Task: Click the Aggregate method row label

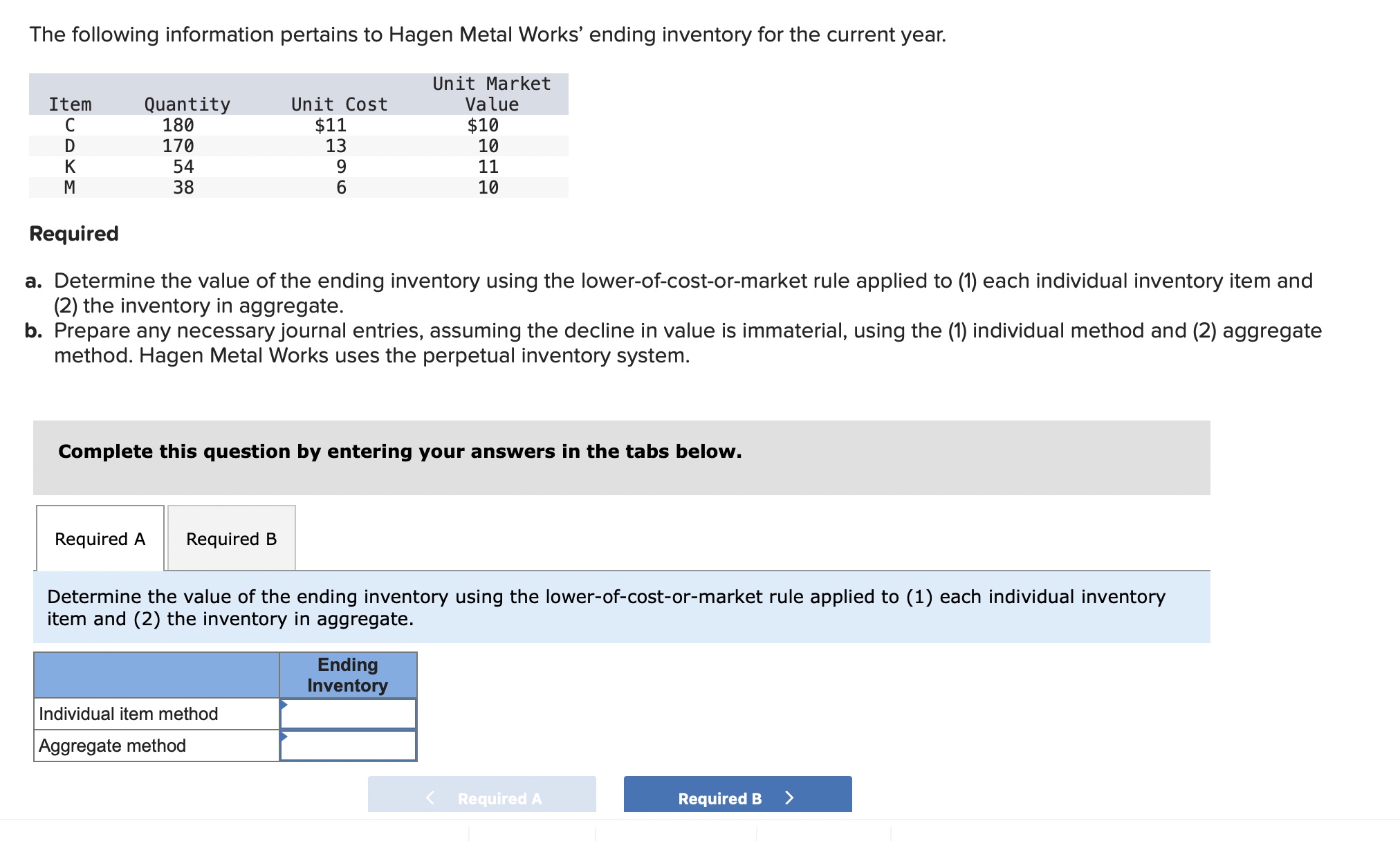Action: [x=111, y=746]
